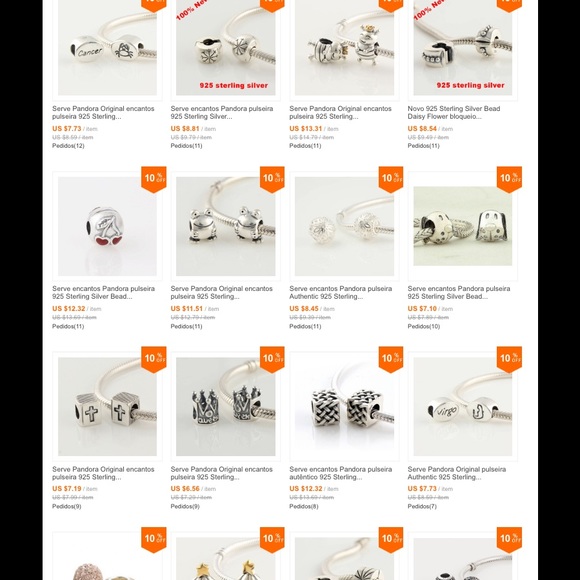
Task: Open 'Serve Pandora Original pulseira Authentic' Virgo link
Action: (x=457, y=473)
